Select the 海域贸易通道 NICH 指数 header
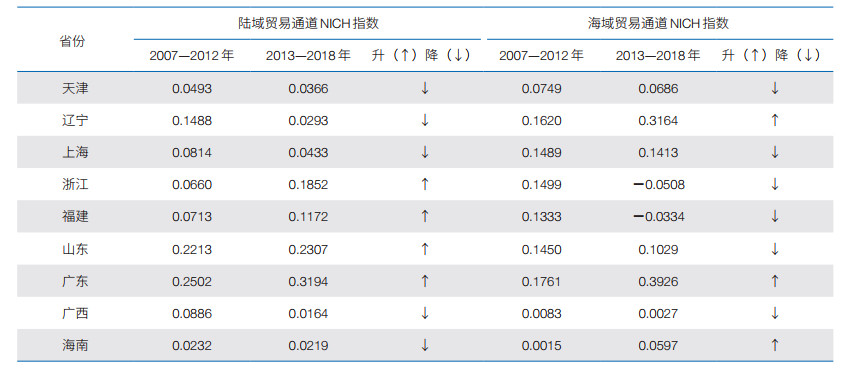 [659, 23]
